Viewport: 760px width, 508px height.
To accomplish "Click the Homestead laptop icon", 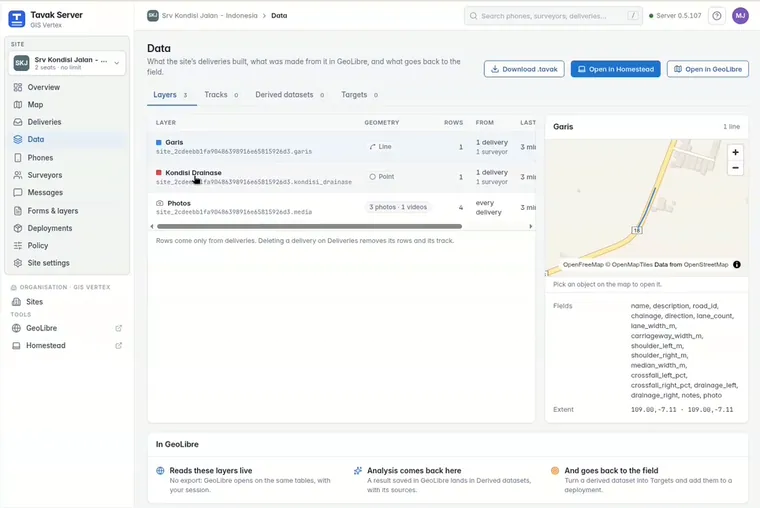I will (16, 346).
